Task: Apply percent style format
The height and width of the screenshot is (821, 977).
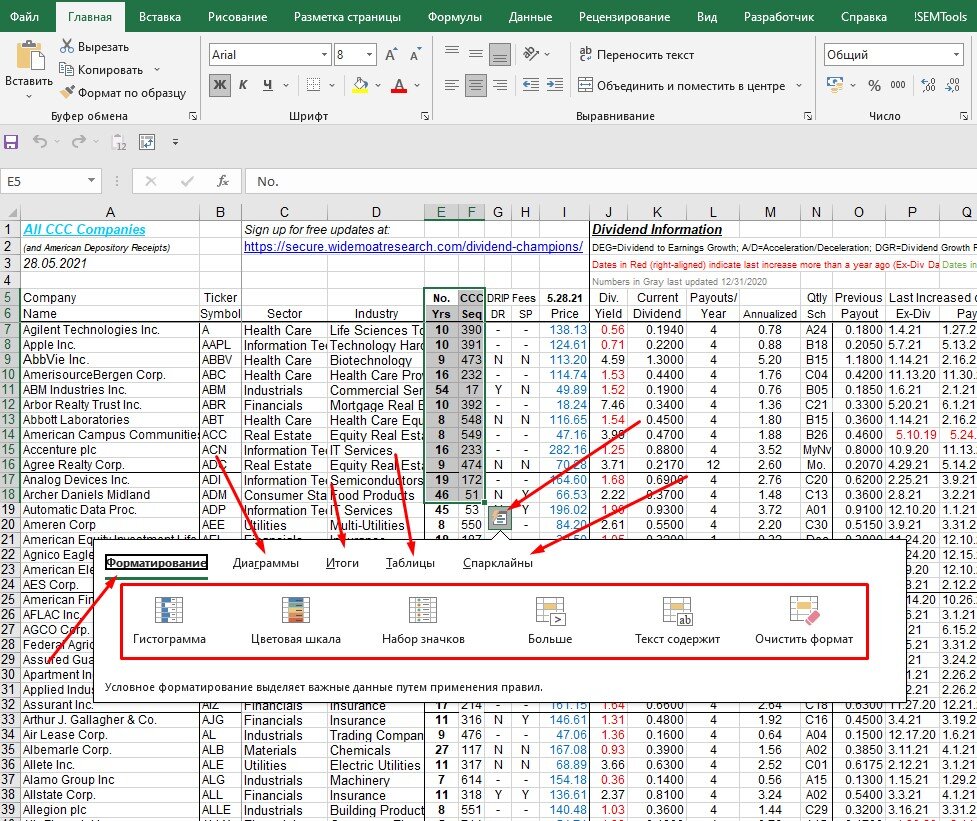Action: tap(874, 85)
